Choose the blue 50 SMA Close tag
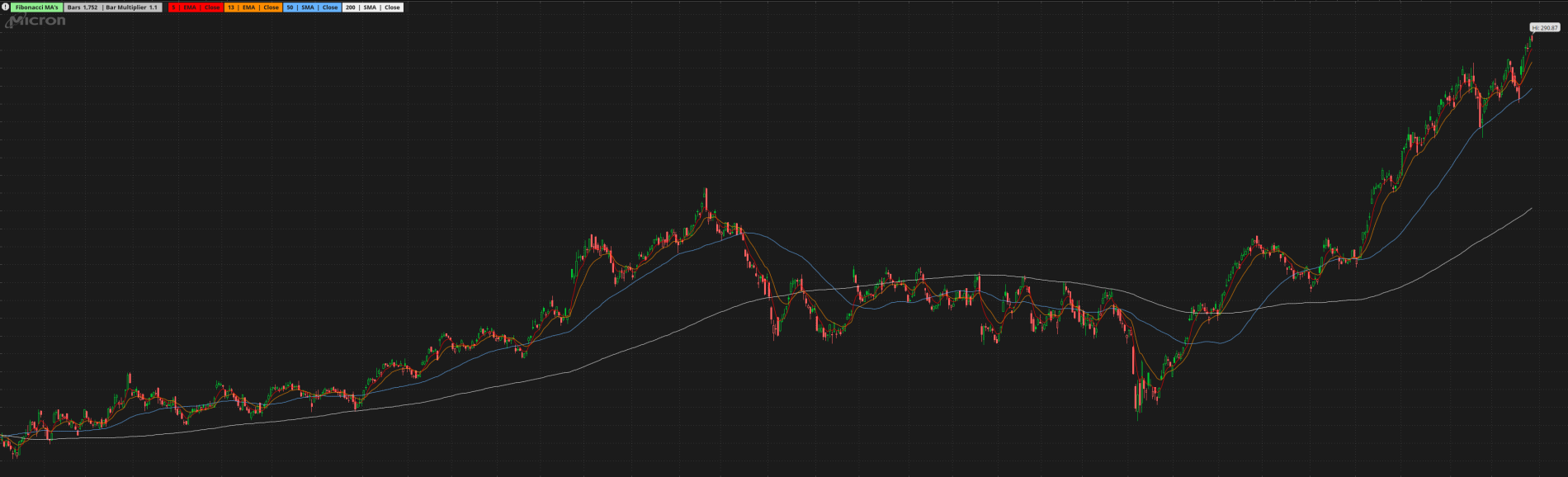This screenshot has height=477, width=1568. [x=311, y=7]
